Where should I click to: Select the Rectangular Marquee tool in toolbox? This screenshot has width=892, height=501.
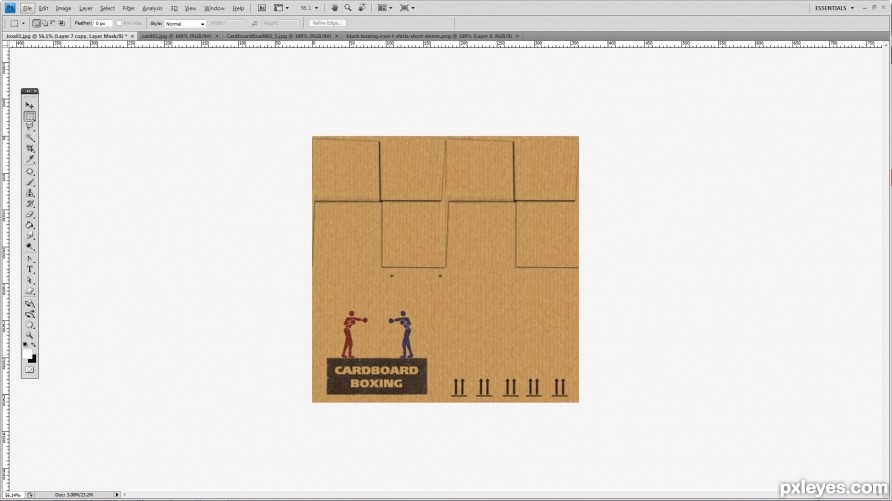(30, 117)
